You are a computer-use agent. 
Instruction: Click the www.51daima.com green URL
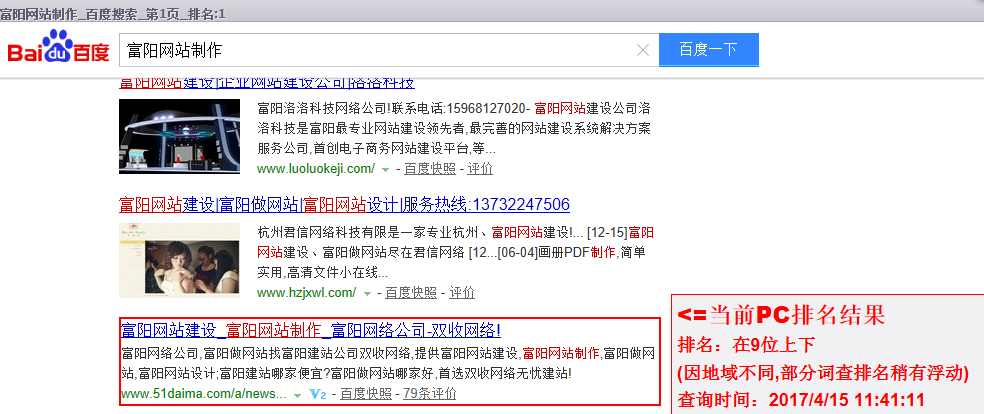[x=202, y=394]
